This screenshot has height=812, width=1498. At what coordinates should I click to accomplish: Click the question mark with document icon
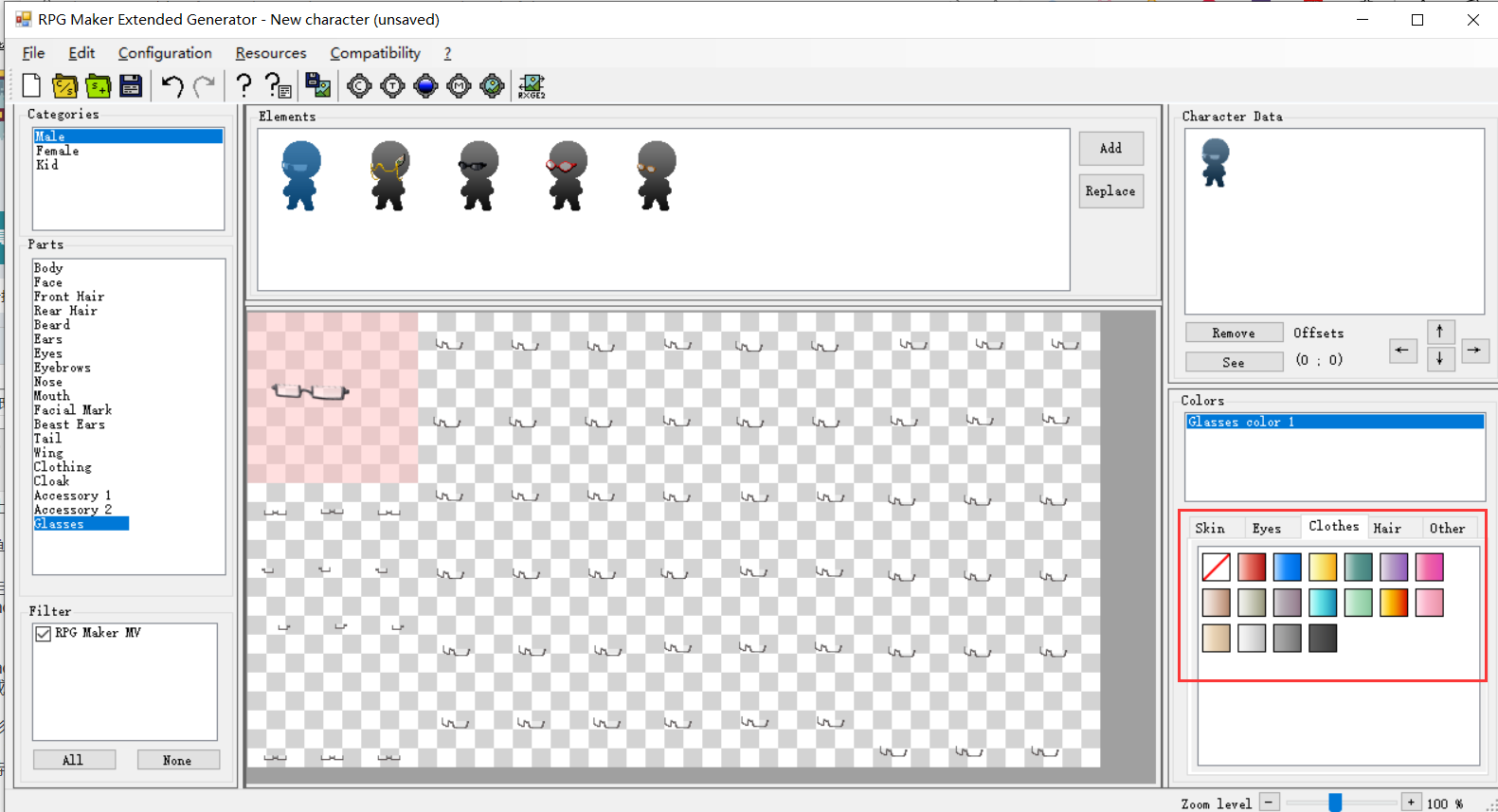278,86
